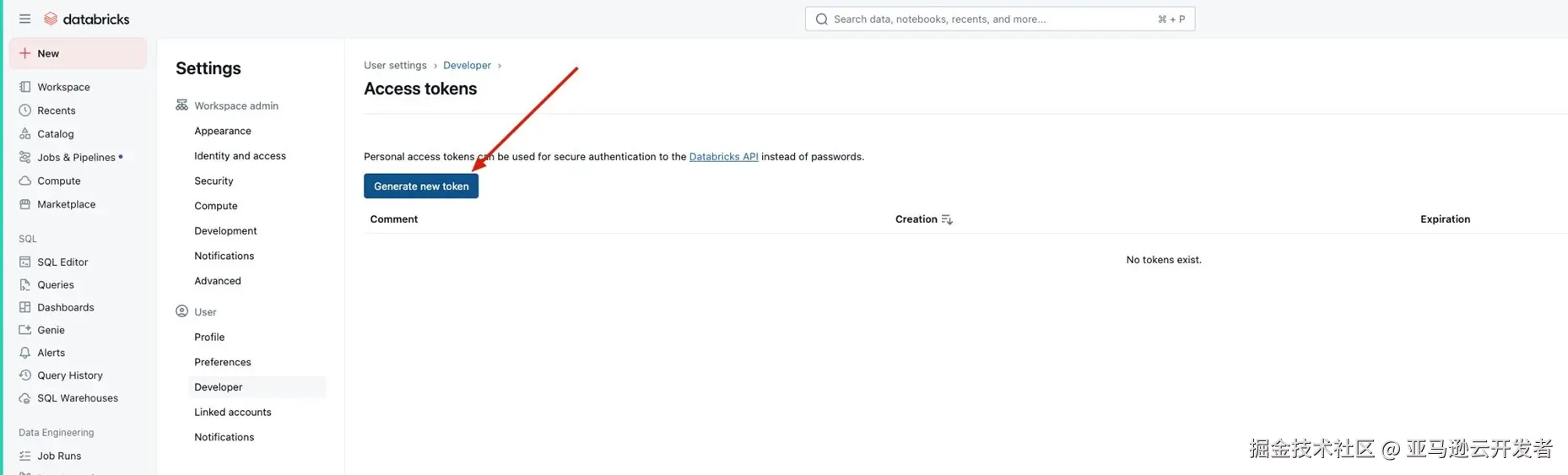The width and height of the screenshot is (1568, 475).
Task: Focus the search data input field
Action: click(x=999, y=19)
